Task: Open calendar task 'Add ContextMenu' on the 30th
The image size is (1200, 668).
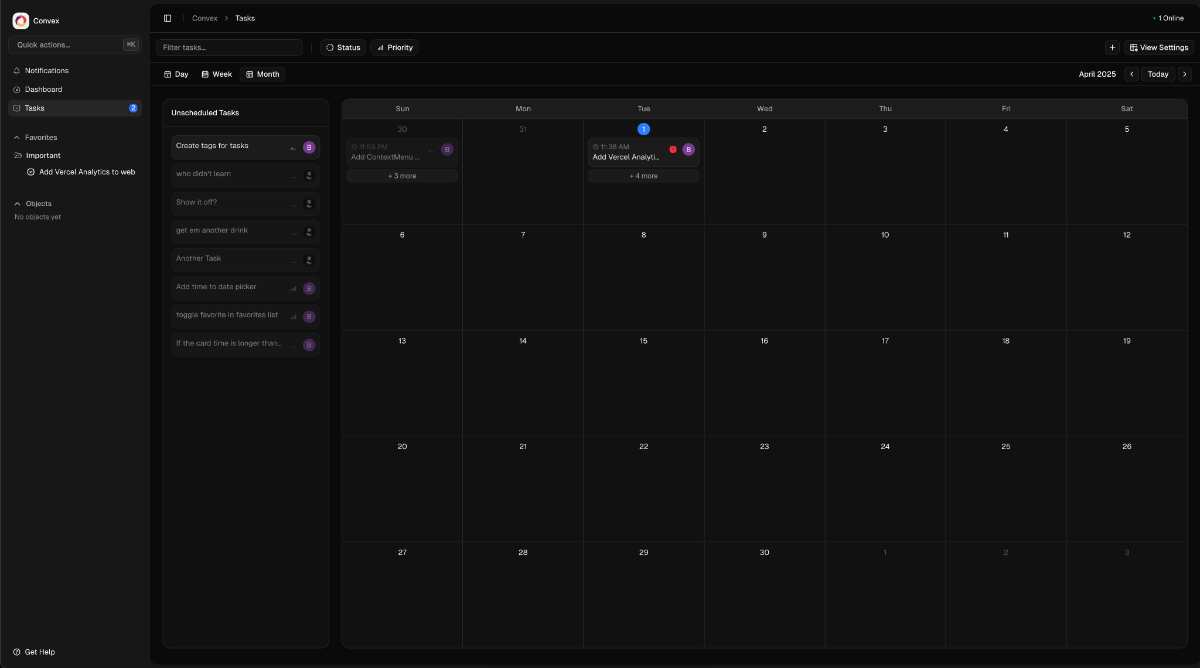Action: 402,152
